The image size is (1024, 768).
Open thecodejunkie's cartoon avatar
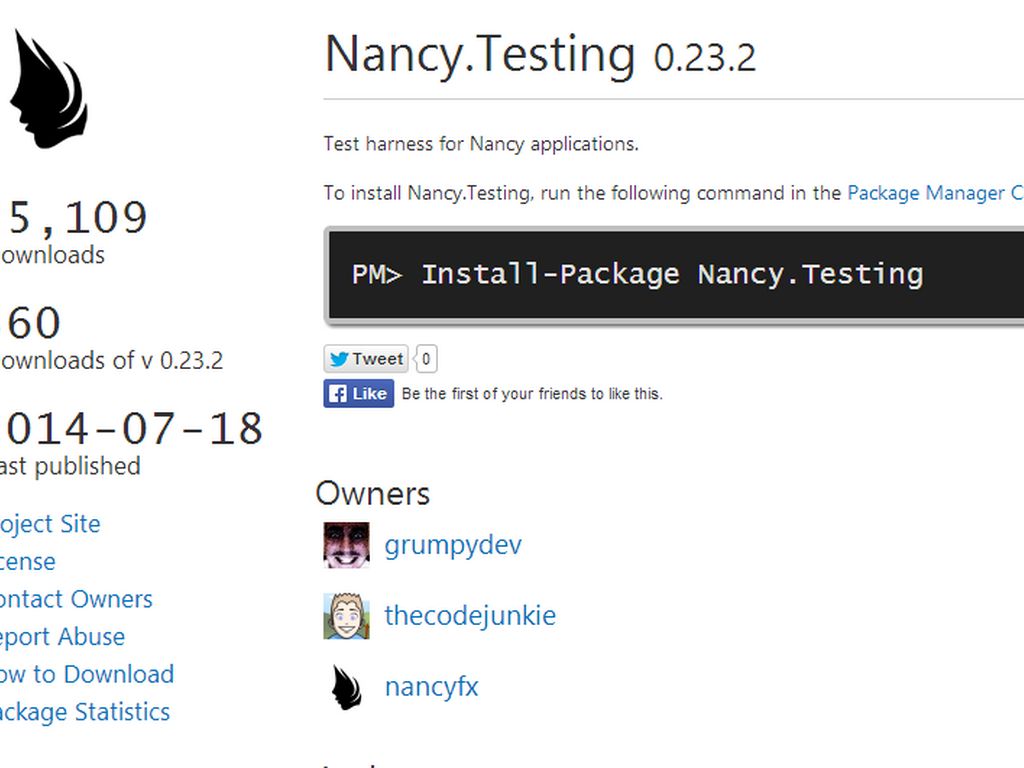(346, 616)
